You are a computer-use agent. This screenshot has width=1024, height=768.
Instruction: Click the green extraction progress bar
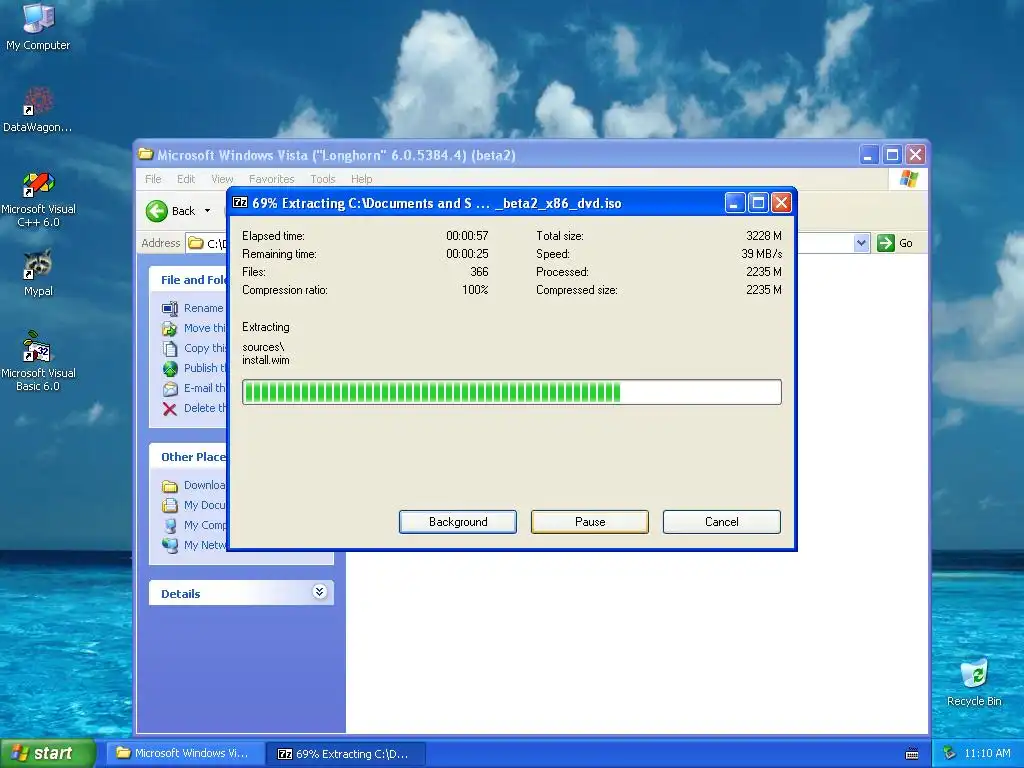click(x=512, y=392)
